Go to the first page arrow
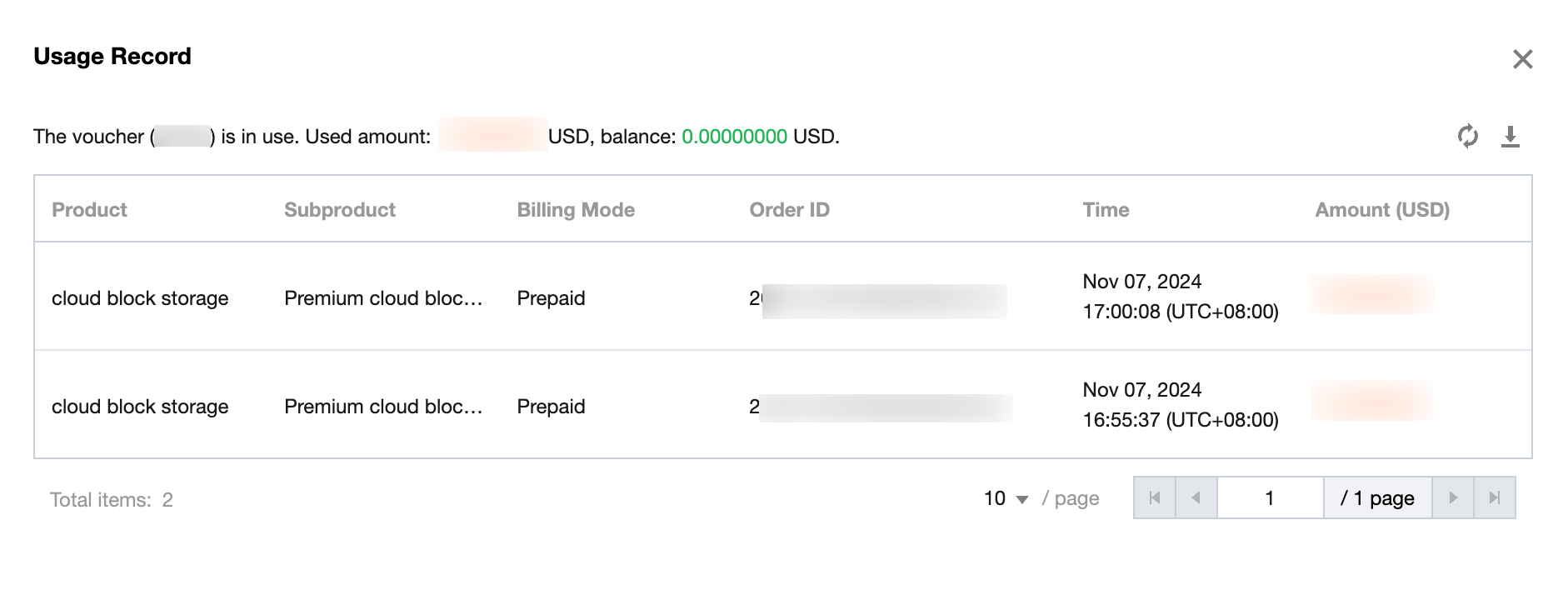The image size is (1568, 590). 1155,497
